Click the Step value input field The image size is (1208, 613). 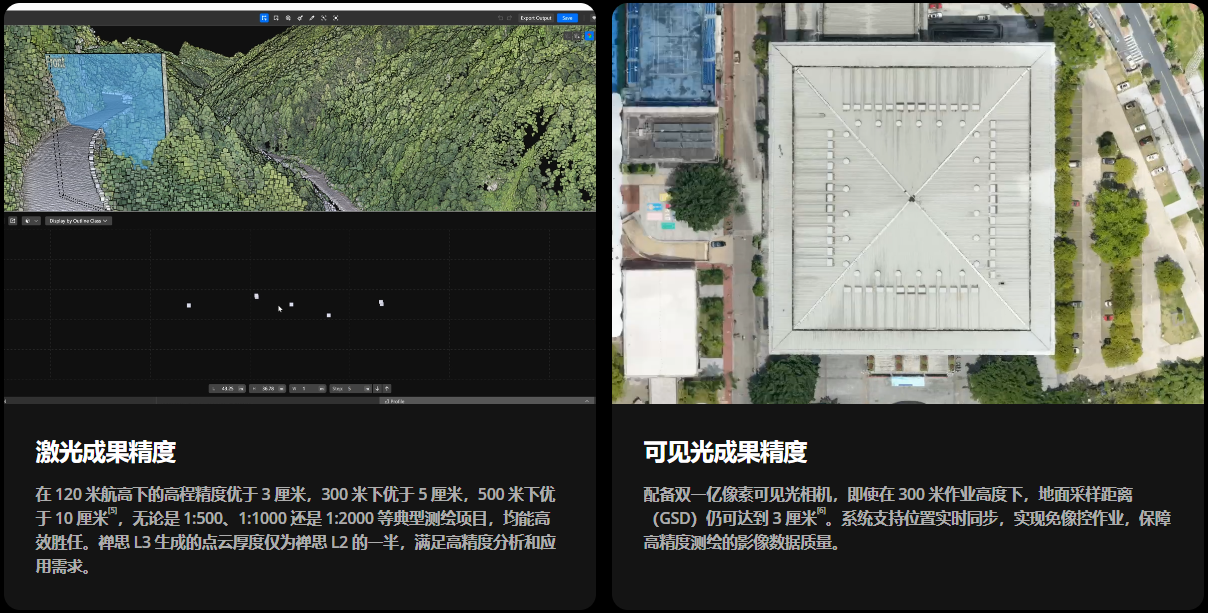coord(350,388)
